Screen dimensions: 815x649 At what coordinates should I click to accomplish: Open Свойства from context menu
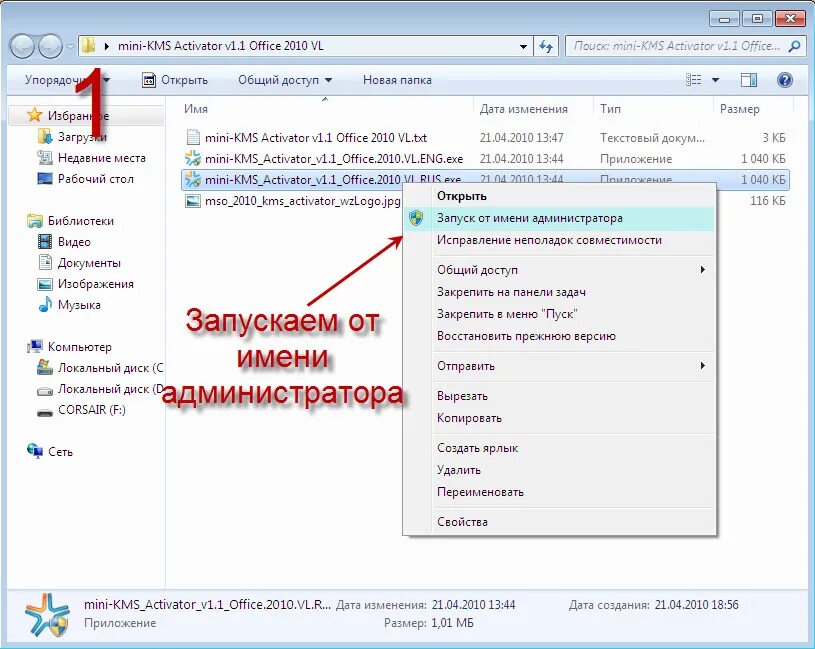[559, 522]
